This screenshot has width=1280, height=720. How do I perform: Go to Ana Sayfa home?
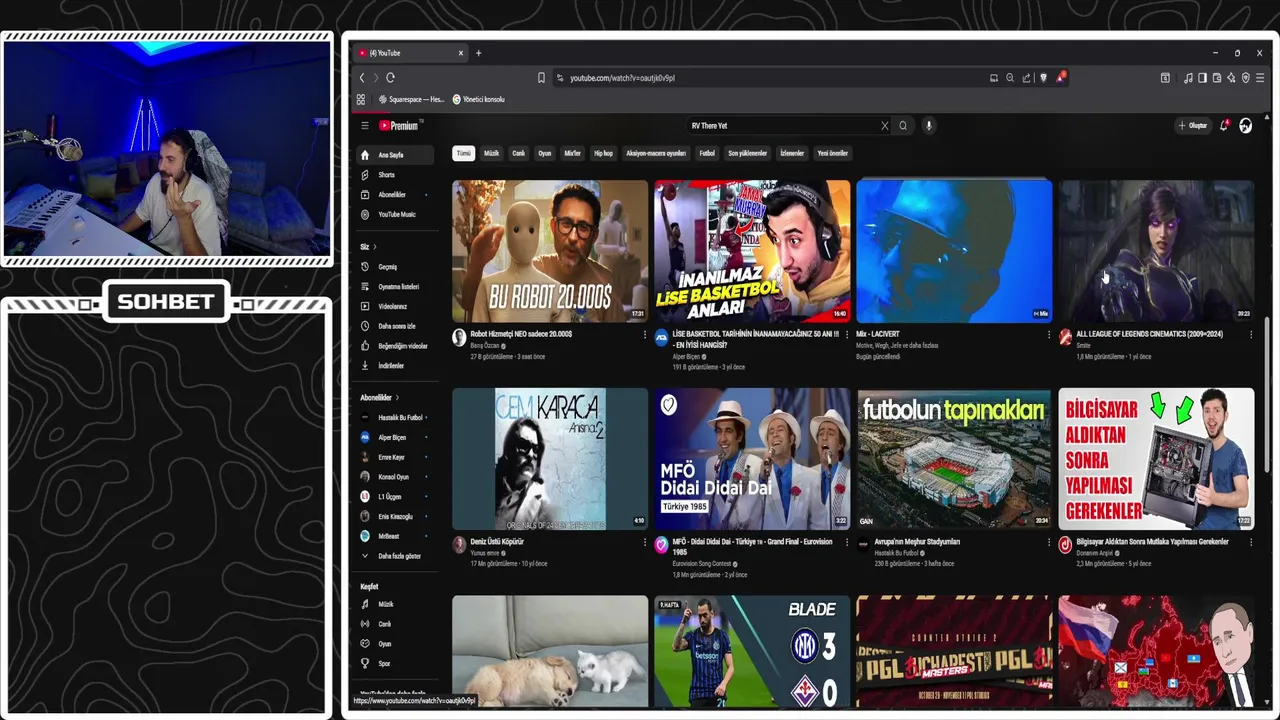point(395,155)
